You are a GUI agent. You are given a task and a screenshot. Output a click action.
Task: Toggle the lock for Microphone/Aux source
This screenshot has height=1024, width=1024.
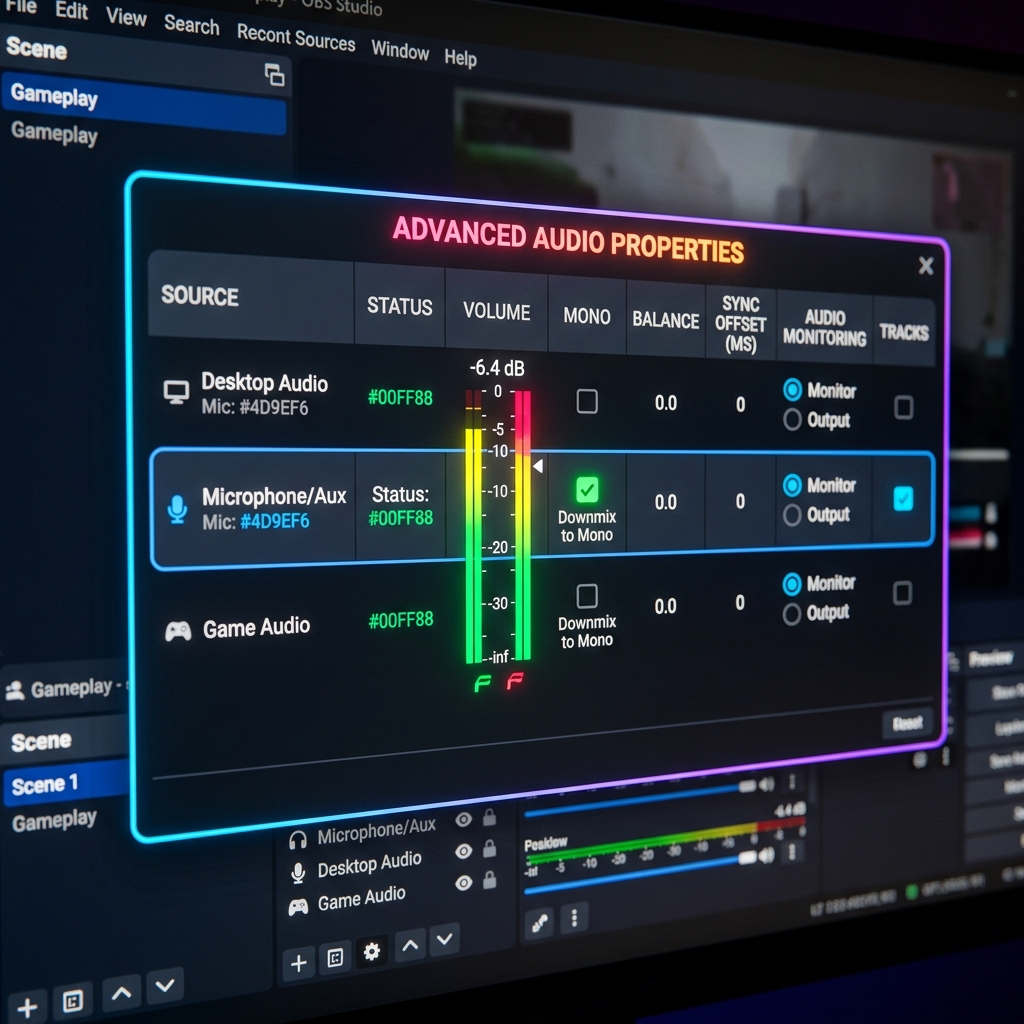coord(489,817)
